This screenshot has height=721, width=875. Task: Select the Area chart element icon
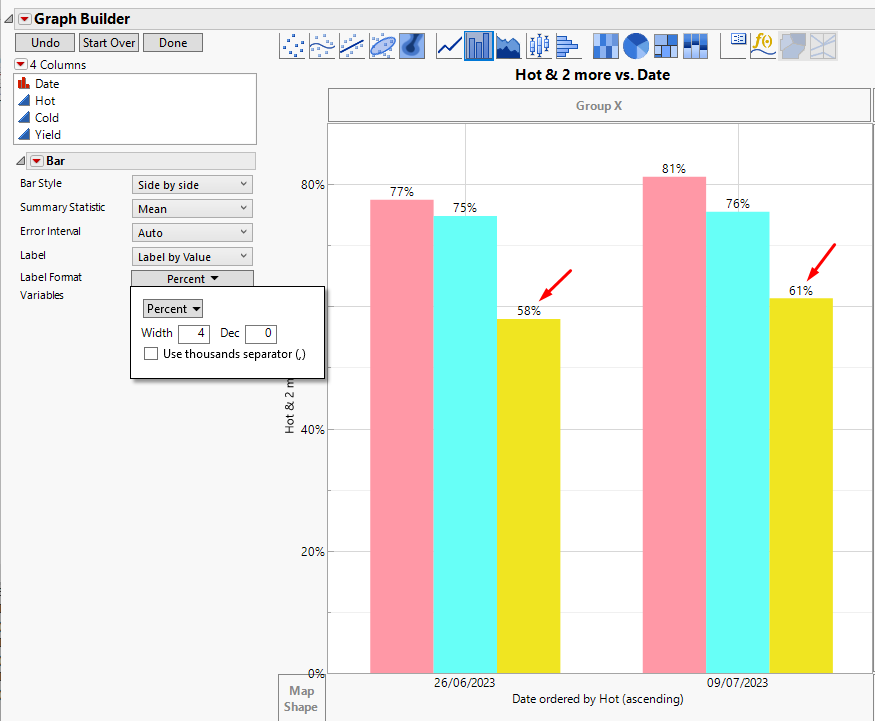(x=508, y=46)
